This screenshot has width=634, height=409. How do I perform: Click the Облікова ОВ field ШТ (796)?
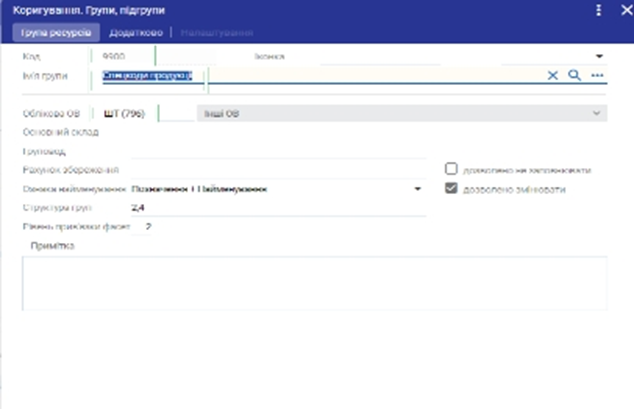pos(125,114)
